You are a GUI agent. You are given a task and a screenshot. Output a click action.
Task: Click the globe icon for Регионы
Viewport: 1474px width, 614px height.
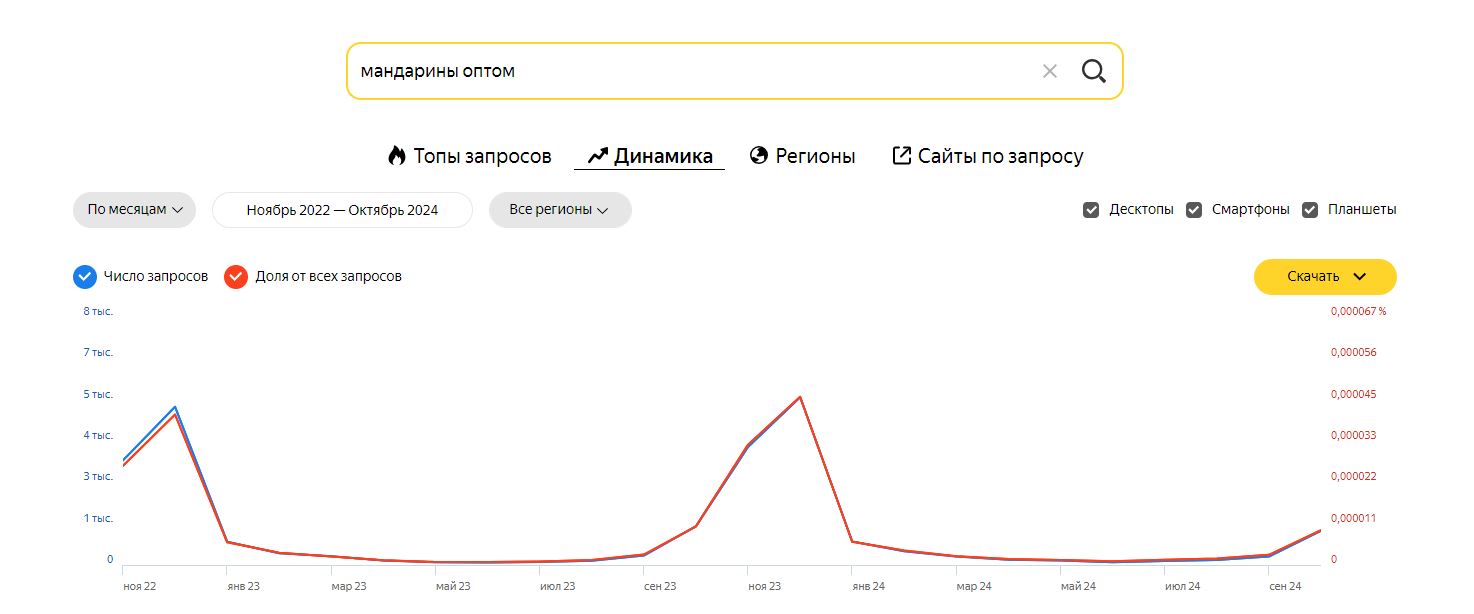[759, 156]
